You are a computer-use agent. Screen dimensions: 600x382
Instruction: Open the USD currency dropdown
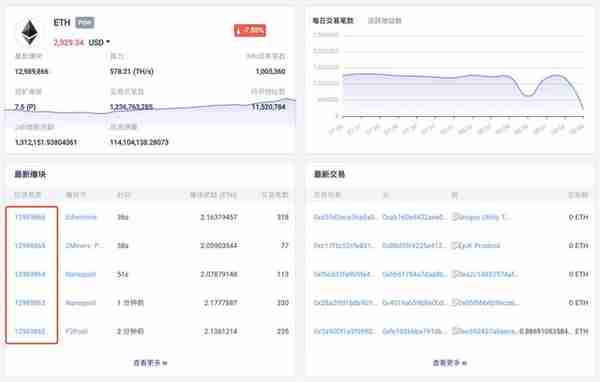99,42
